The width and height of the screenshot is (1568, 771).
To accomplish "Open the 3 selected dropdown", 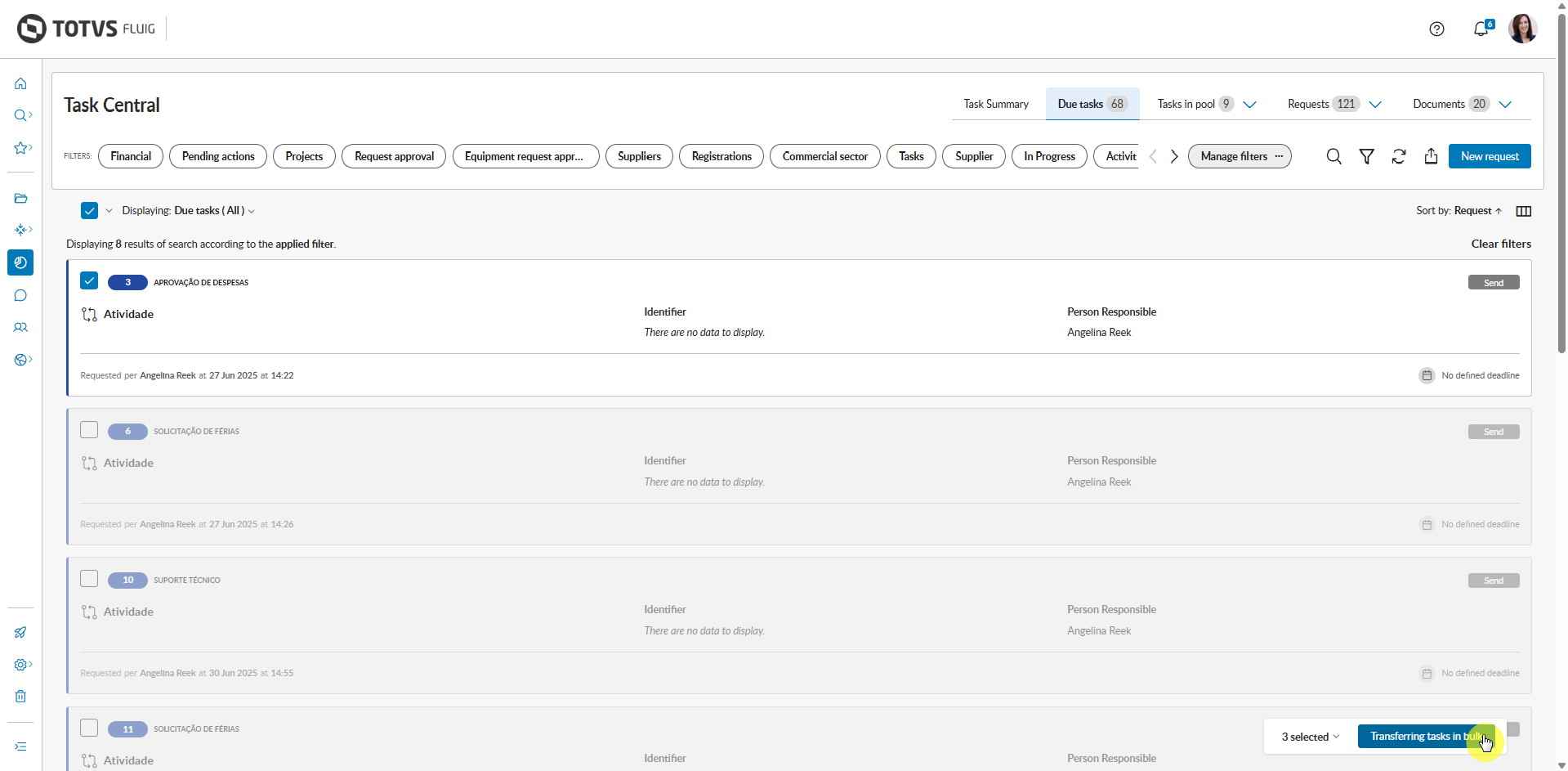I will [1311, 737].
